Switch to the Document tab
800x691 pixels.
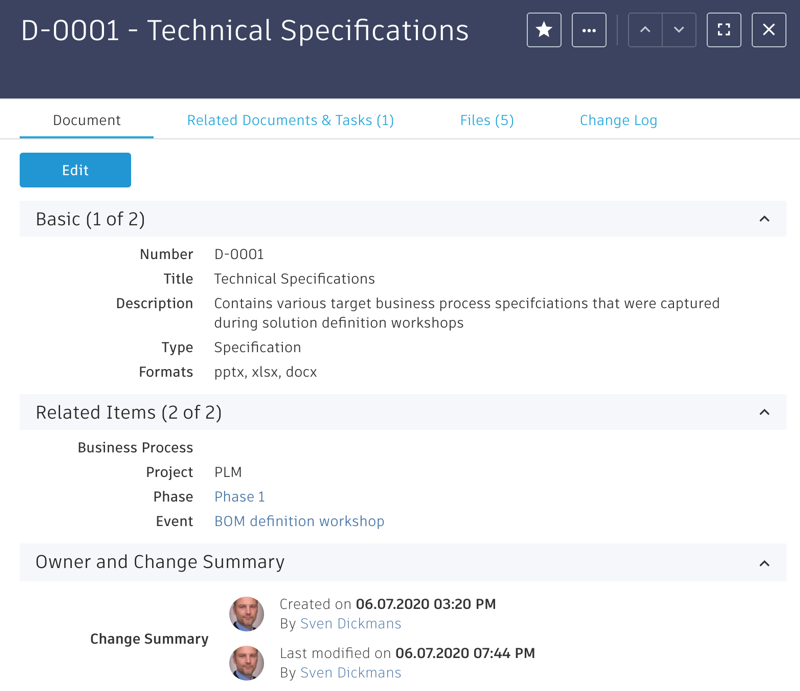point(87,120)
